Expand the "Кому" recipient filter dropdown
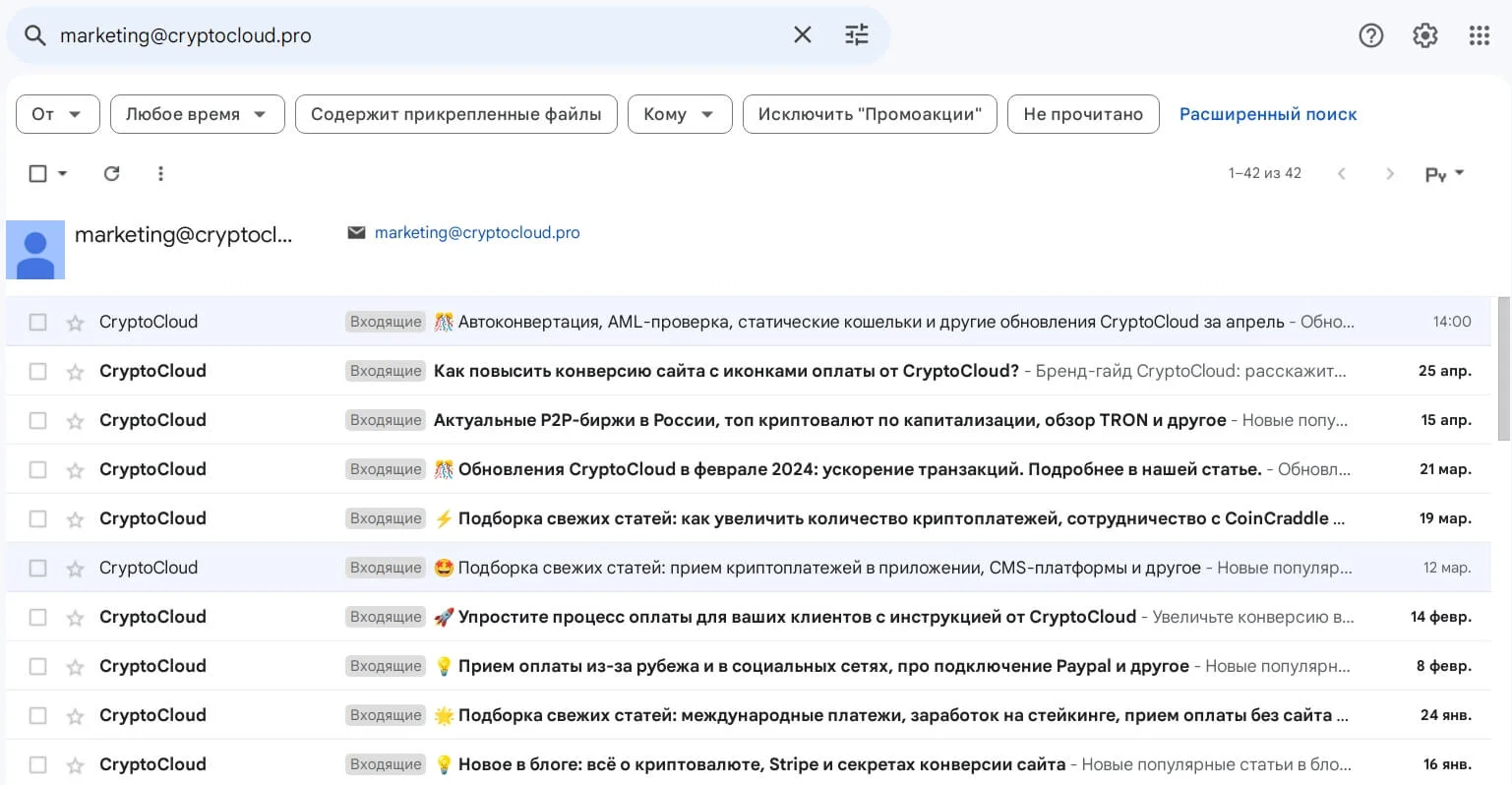The image size is (1512, 785). click(679, 114)
